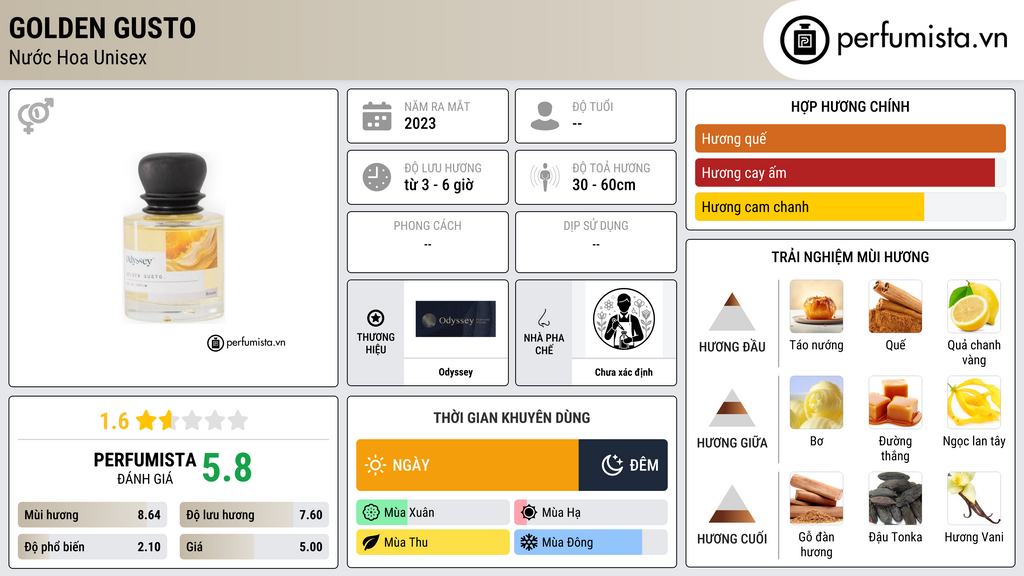Click the Hương cuối pyramid icon
Screen dimensions: 1024x576
coord(732,504)
